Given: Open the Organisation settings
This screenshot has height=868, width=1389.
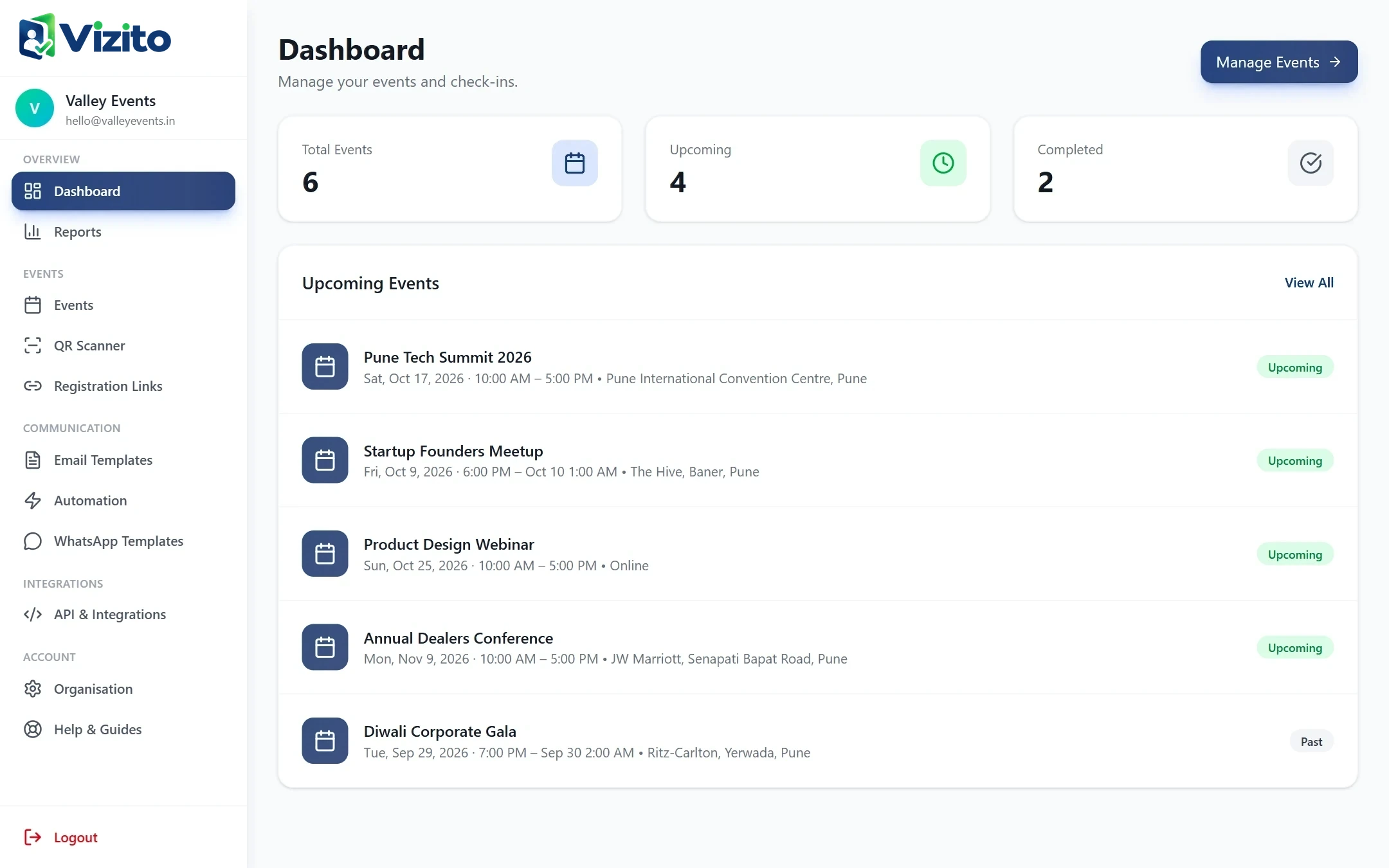Looking at the screenshot, I should pyautogui.click(x=123, y=689).
